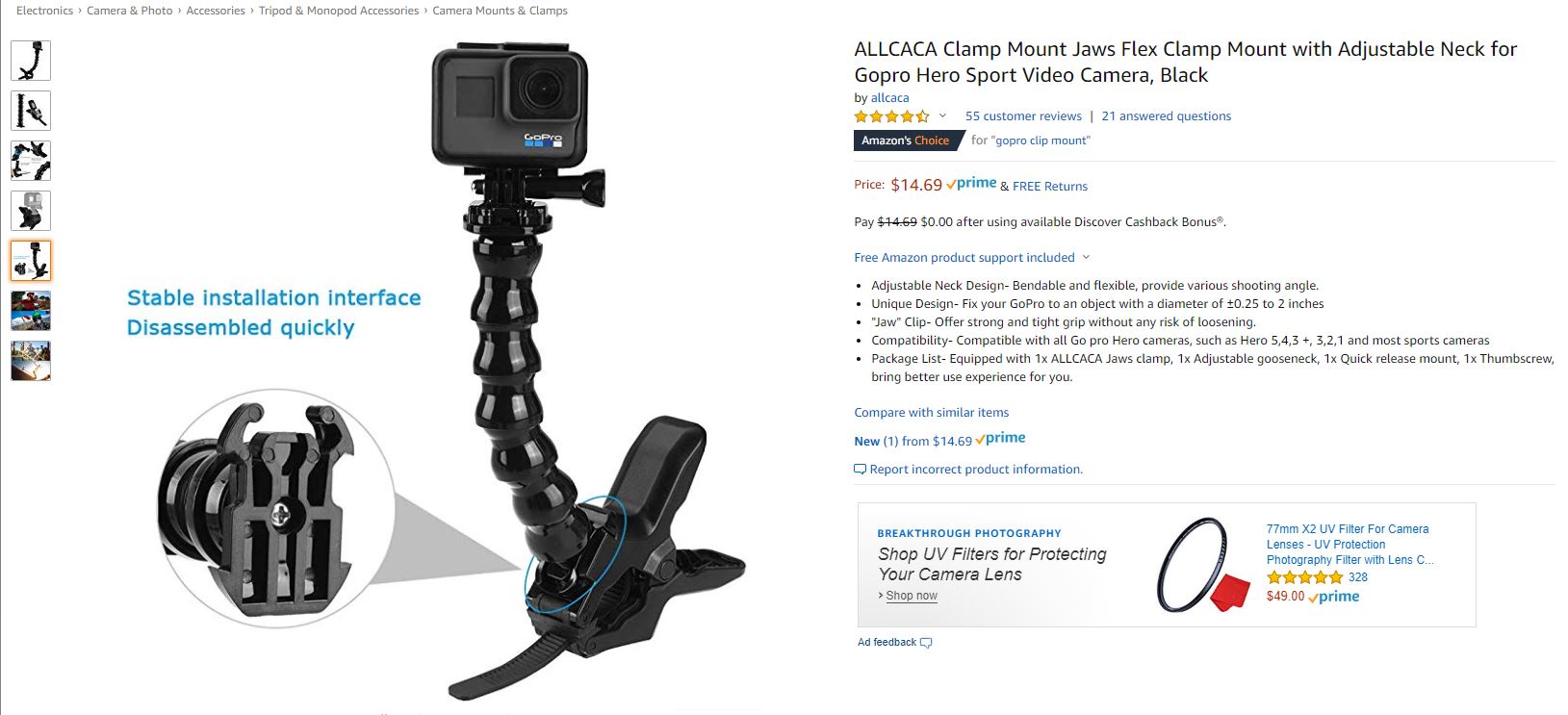Select the first product thumbnail image
This screenshot has height=715, width=1568.
point(31,61)
